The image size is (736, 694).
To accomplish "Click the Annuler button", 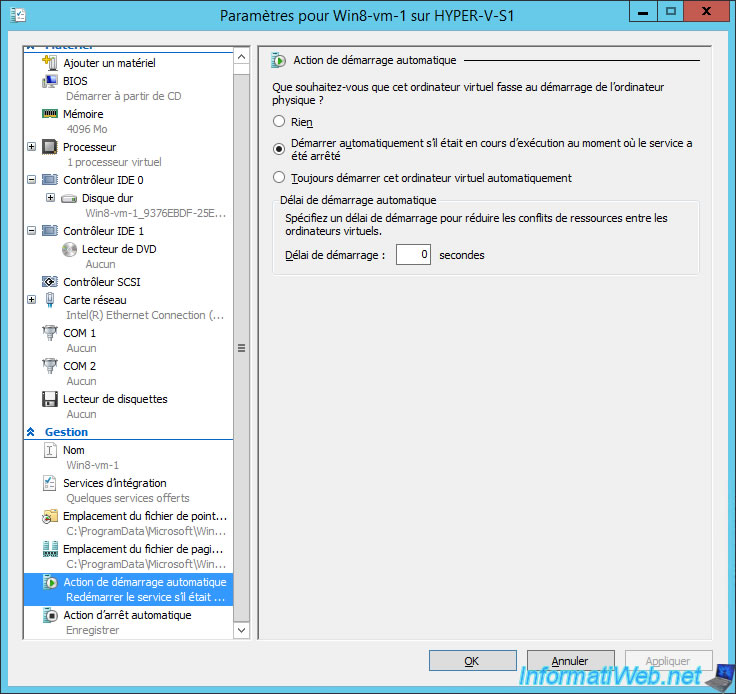I will (x=570, y=661).
